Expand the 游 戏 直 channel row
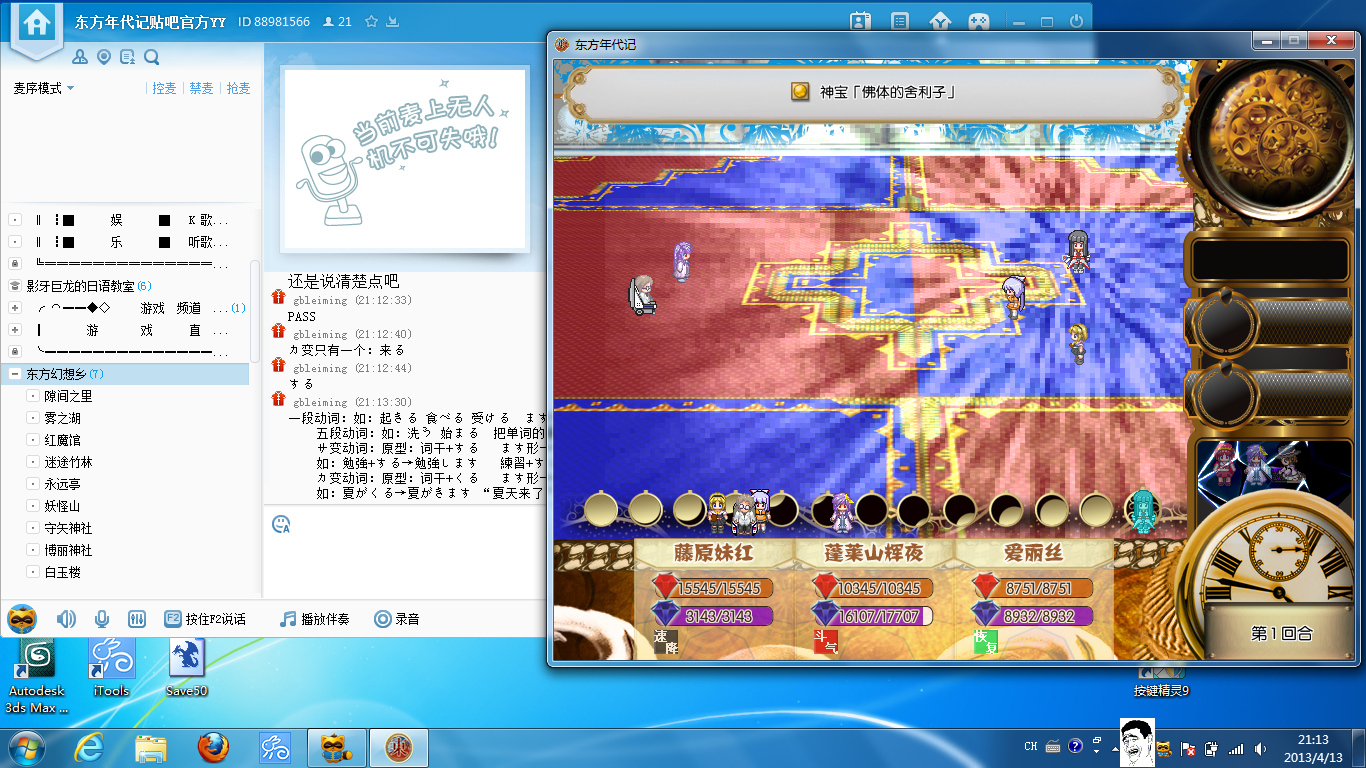Screen dimensions: 1366x768 15,330
